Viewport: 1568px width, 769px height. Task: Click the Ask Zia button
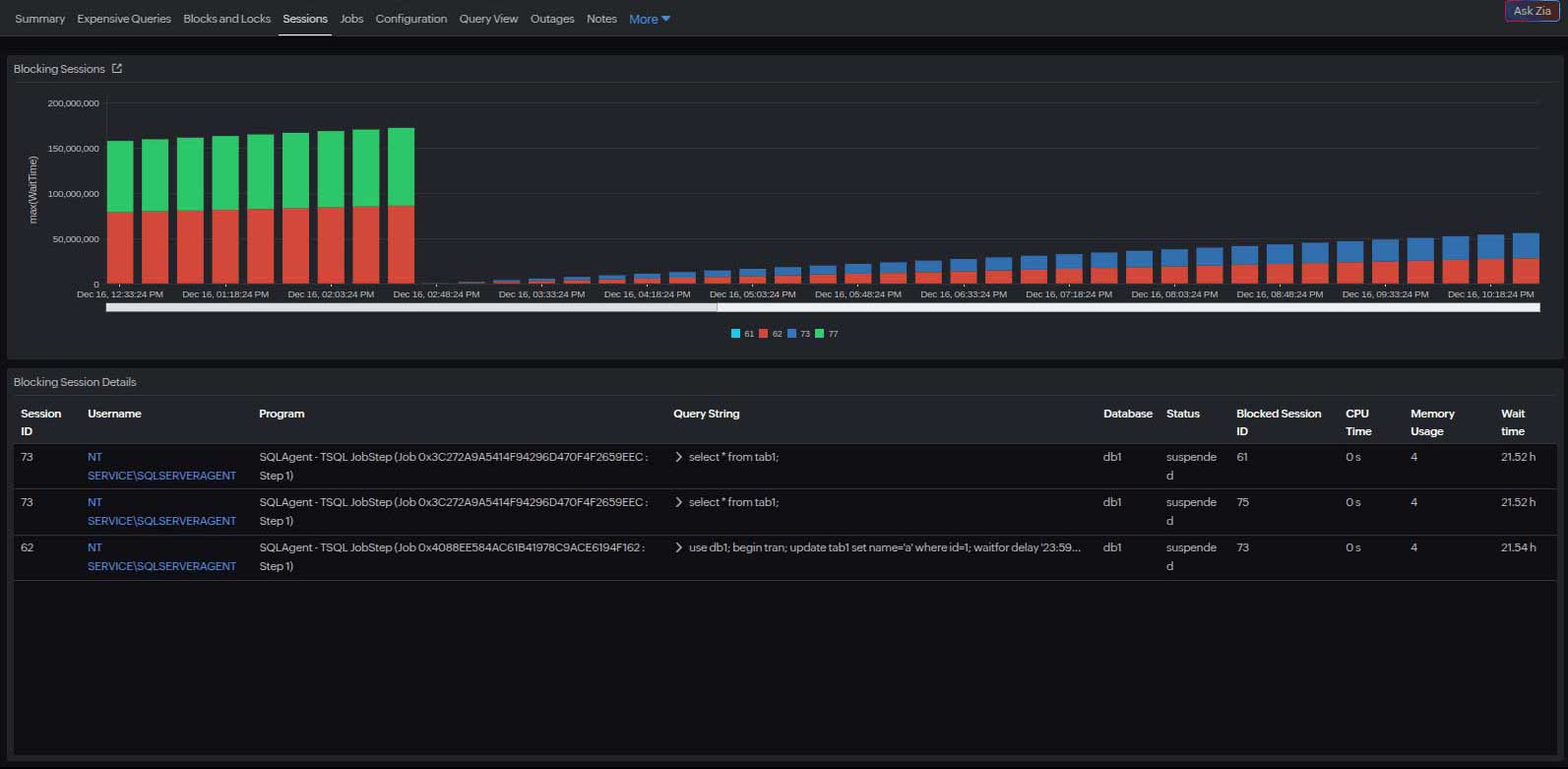pos(1532,11)
